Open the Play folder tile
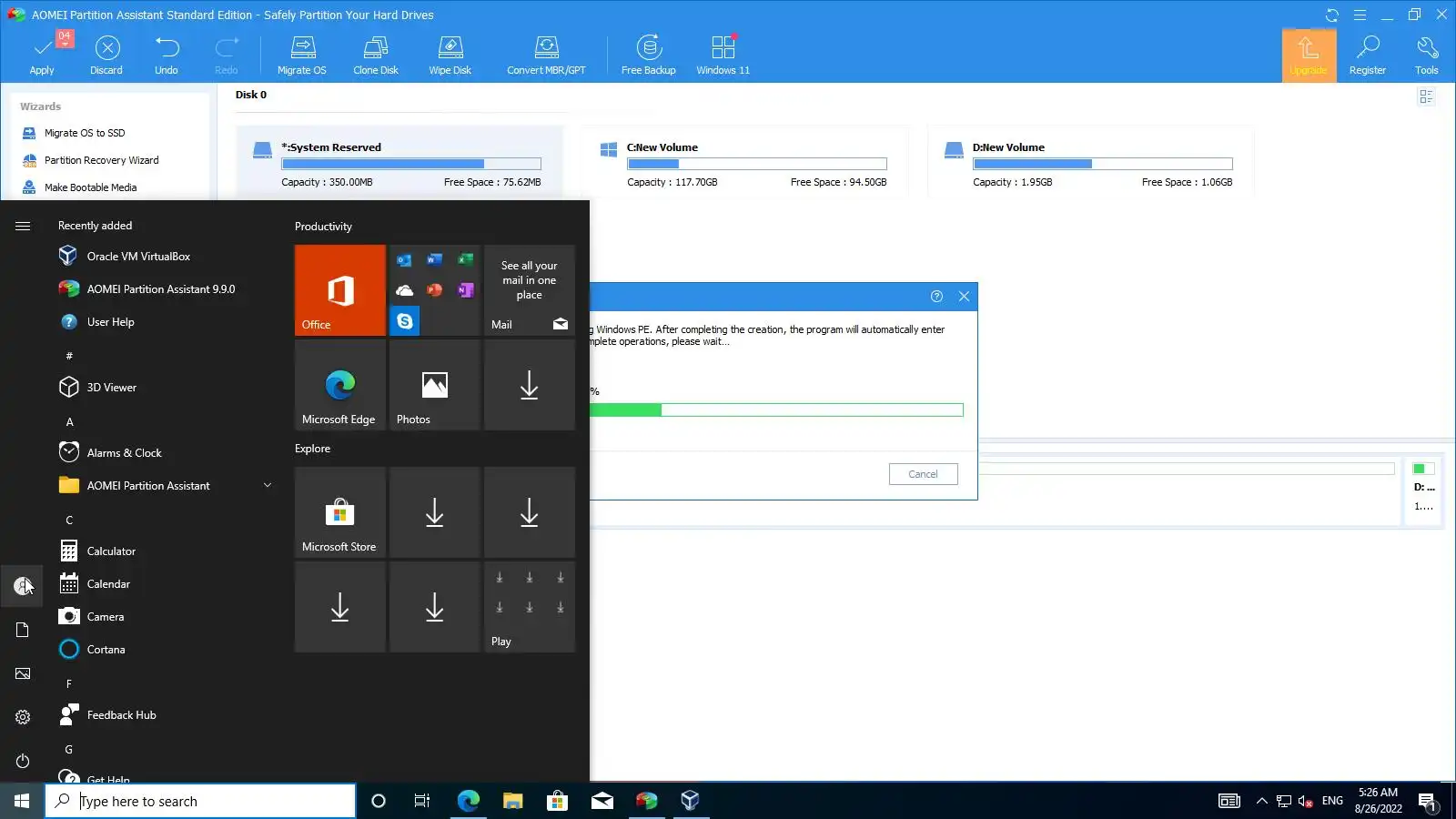The width and height of the screenshot is (1456, 819). point(530,607)
